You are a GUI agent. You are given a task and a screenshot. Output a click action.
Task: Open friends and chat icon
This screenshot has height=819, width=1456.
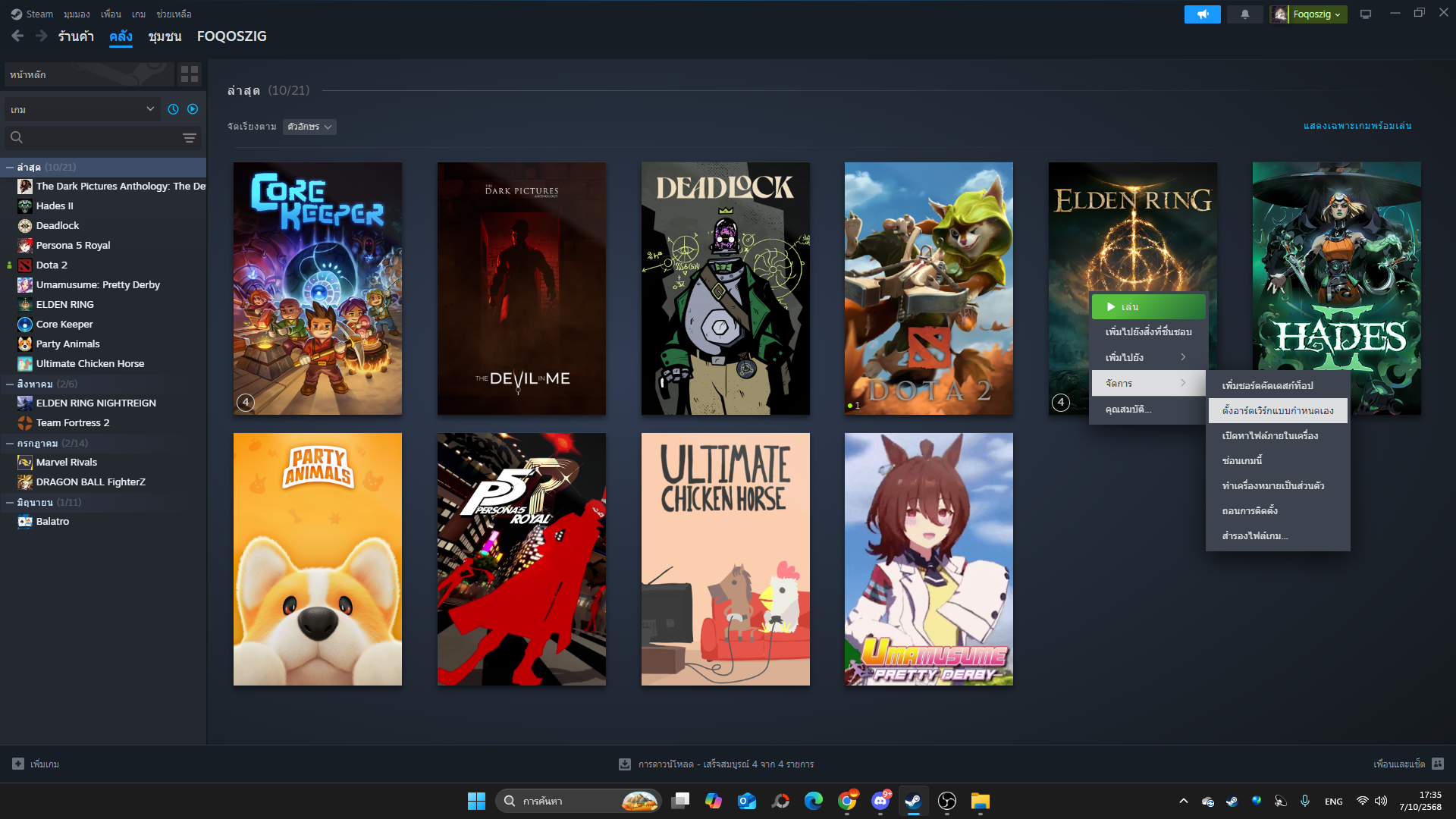(x=1438, y=764)
